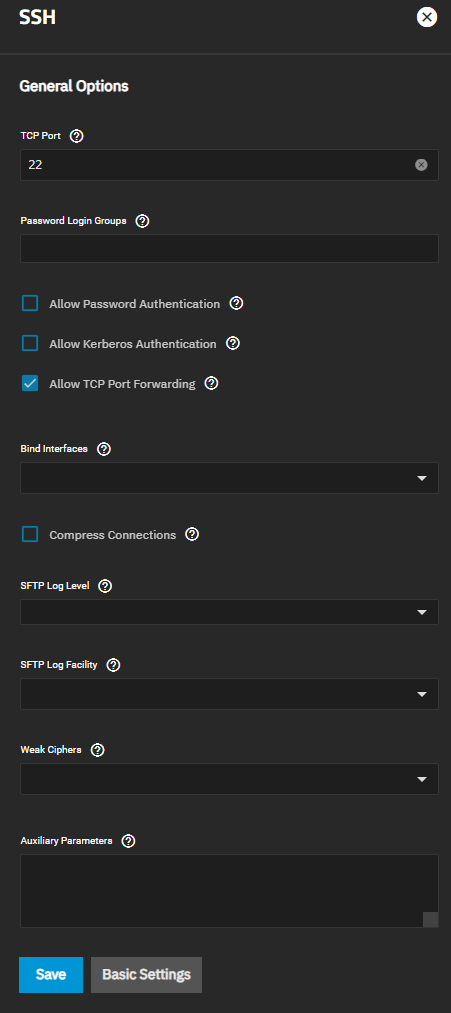Open Allow Password Authentication help icon
The image size is (451, 1013).
[x=236, y=303]
